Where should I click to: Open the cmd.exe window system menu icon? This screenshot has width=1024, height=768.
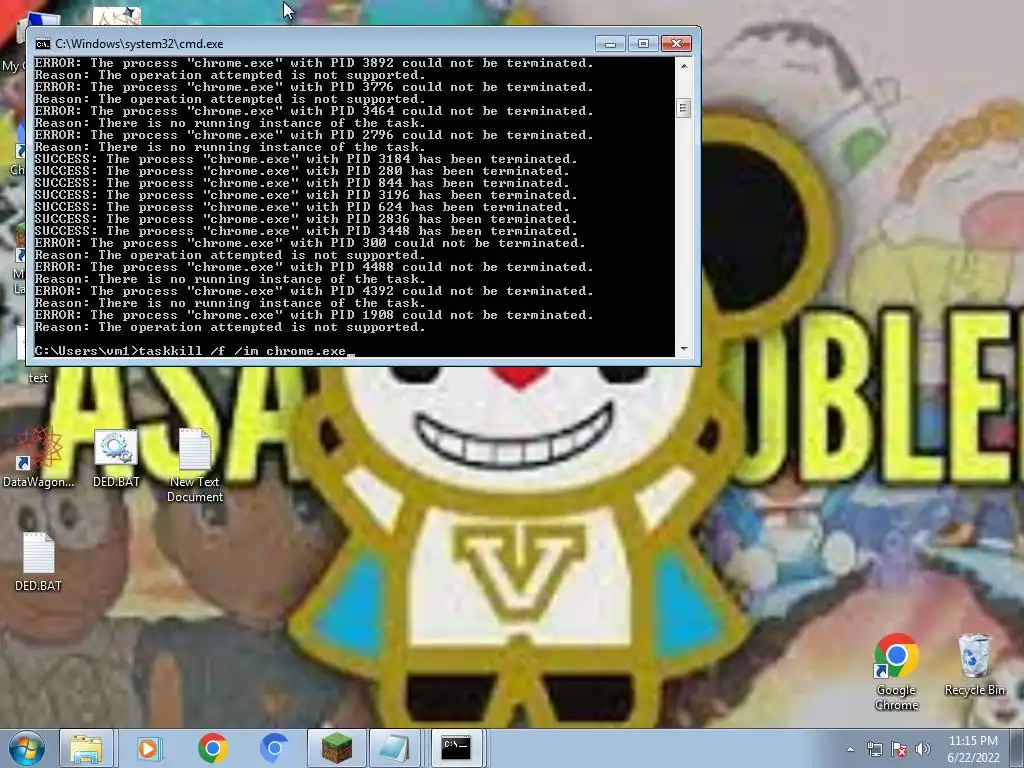coord(42,44)
